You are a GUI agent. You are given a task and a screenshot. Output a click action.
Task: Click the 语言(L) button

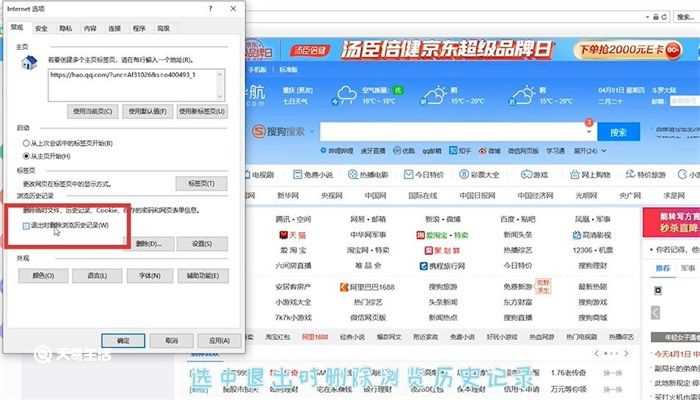pos(97,275)
